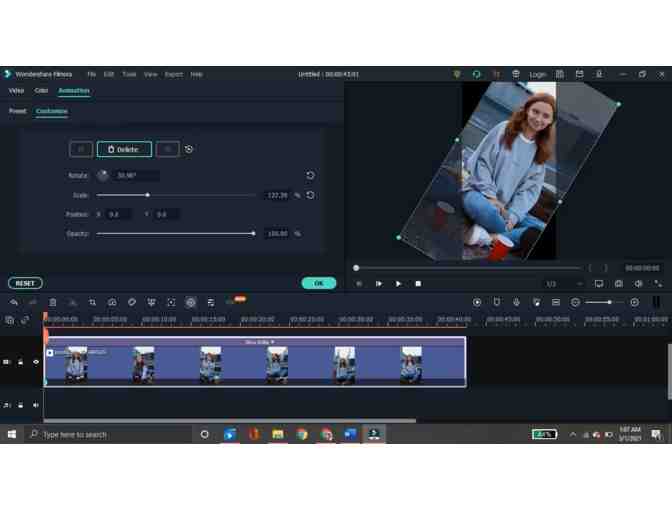The image size is (672, 510).
Task: Toggle video track visibility eye icon
Action: pyautogui.click(x=36, y=362)
